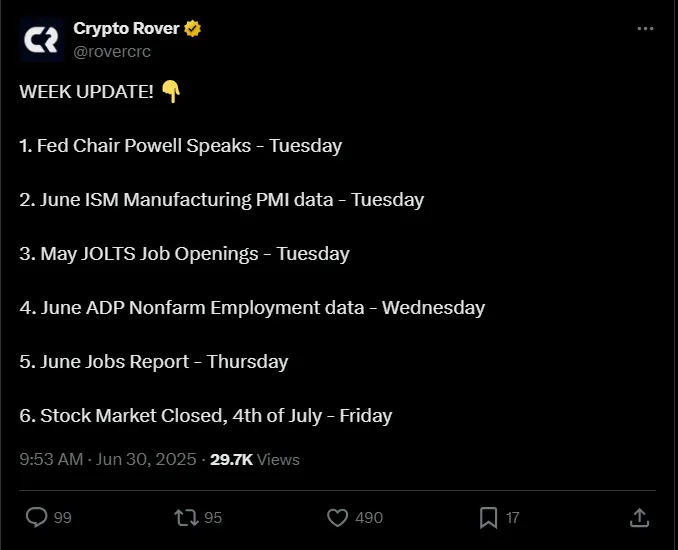Click the gold verified badge icon

193,29
